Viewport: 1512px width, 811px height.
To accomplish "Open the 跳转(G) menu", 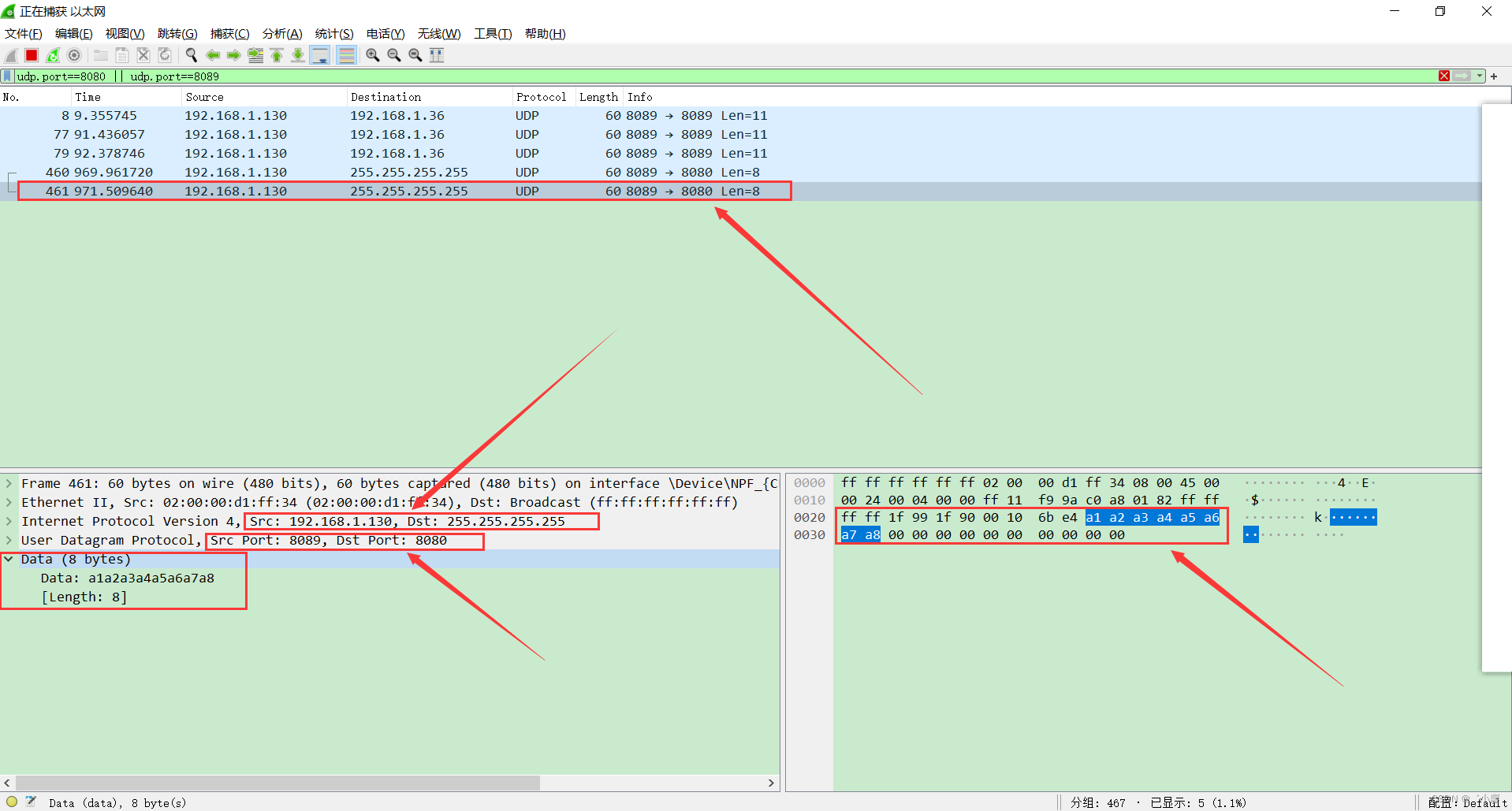I will point(177,34).
